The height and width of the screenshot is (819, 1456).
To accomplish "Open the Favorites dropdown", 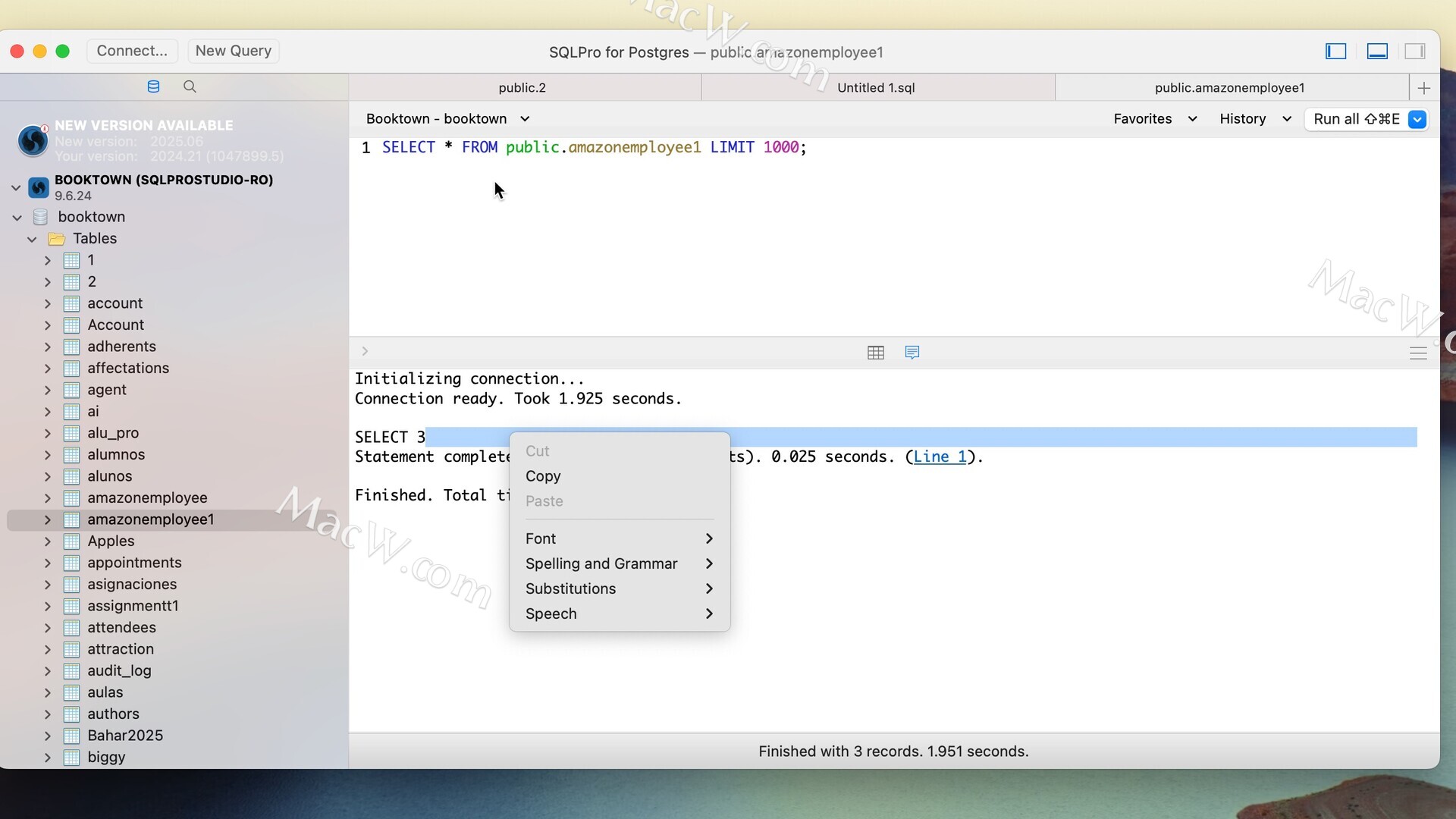I will [x=1155, y=119].
